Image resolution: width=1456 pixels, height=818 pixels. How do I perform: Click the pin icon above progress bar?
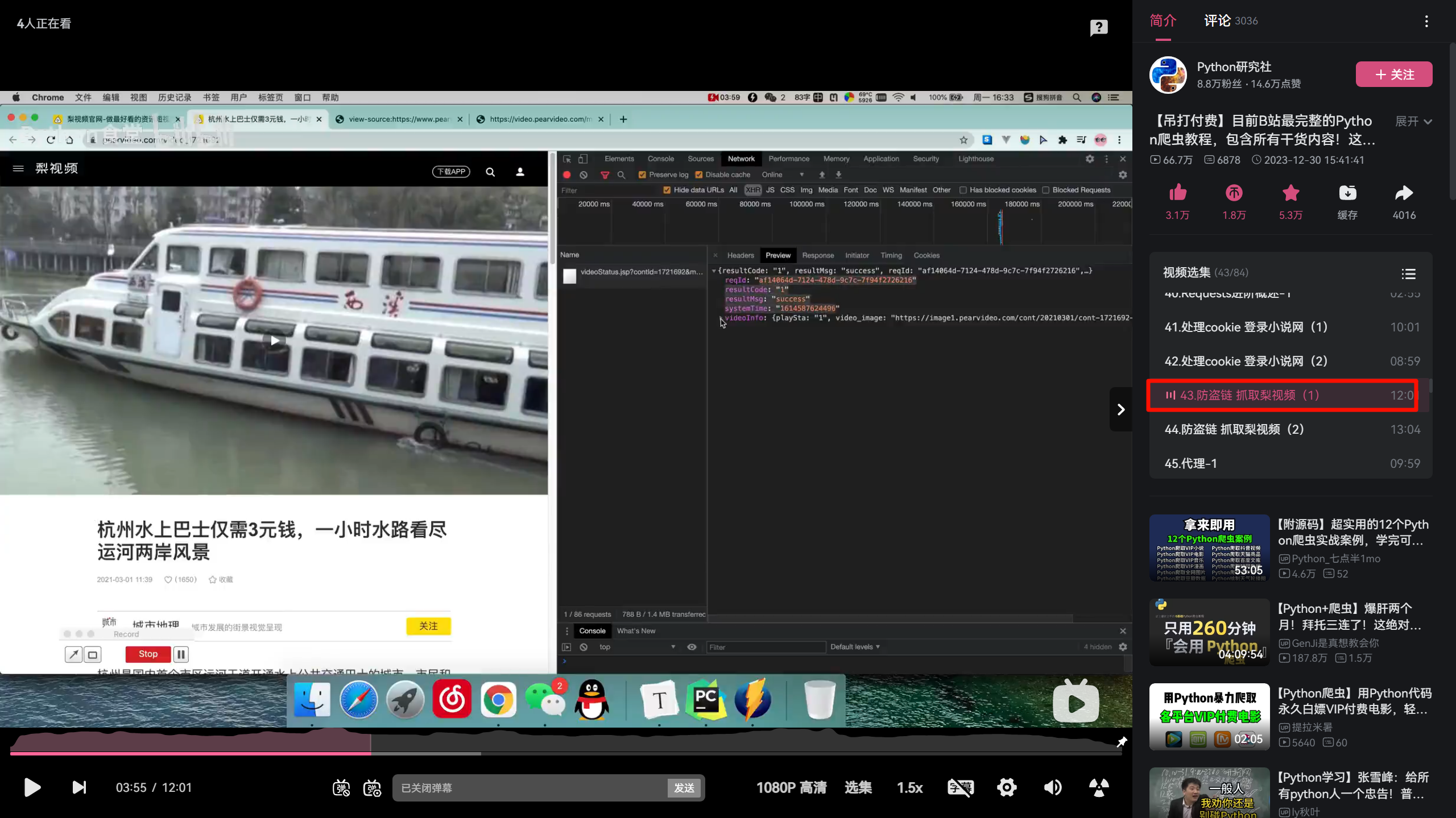point(1122,742)
